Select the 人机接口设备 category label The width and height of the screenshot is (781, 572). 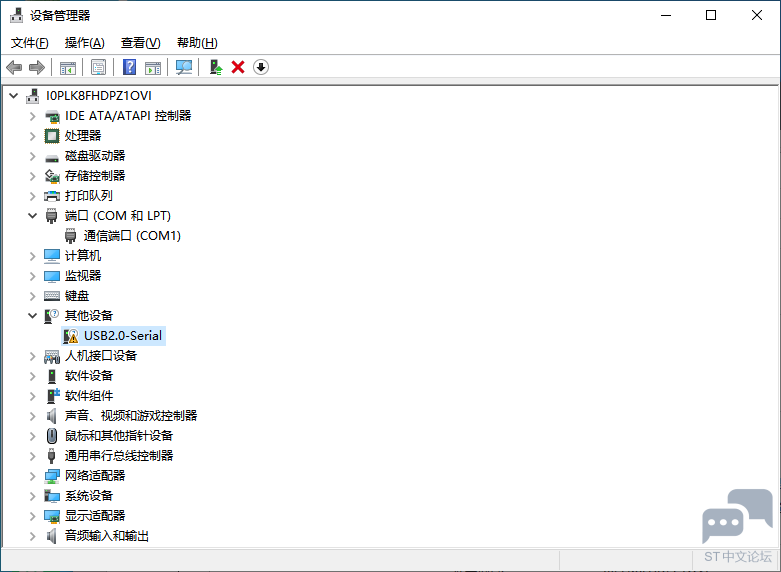(x=101, y=356)
